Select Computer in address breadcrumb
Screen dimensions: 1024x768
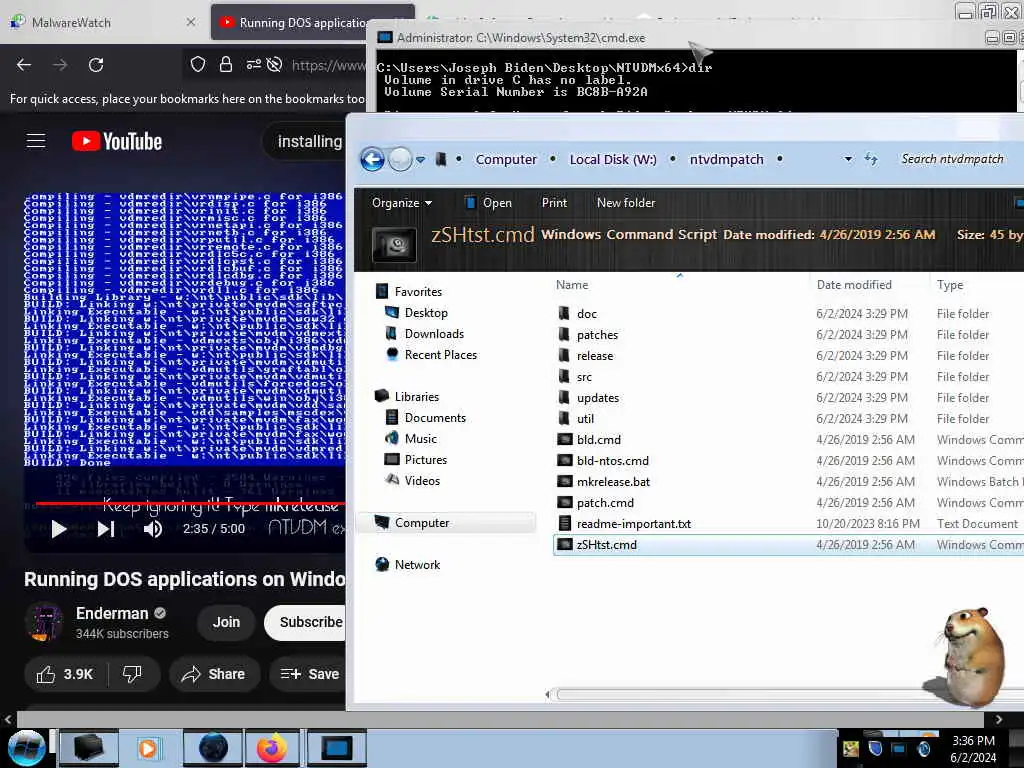[x=505, y=159]
